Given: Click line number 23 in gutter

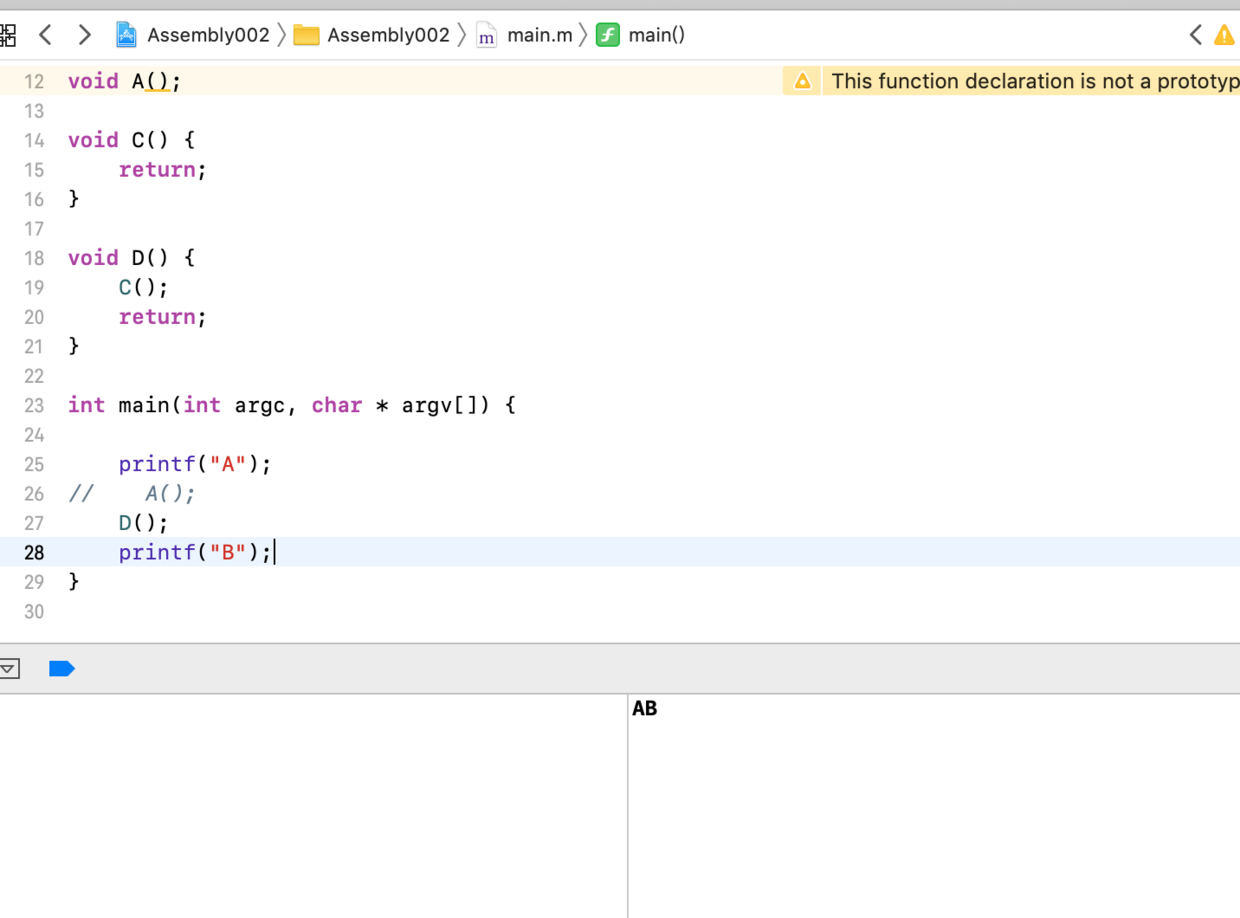Looking at the screenshot, I should (34, 405).
